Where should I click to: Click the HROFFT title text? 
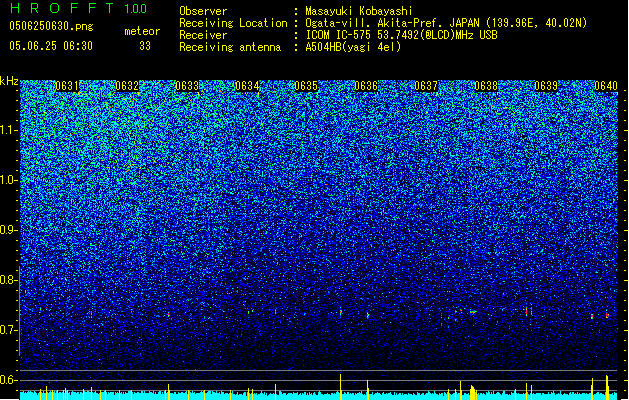tap(62, 8)
